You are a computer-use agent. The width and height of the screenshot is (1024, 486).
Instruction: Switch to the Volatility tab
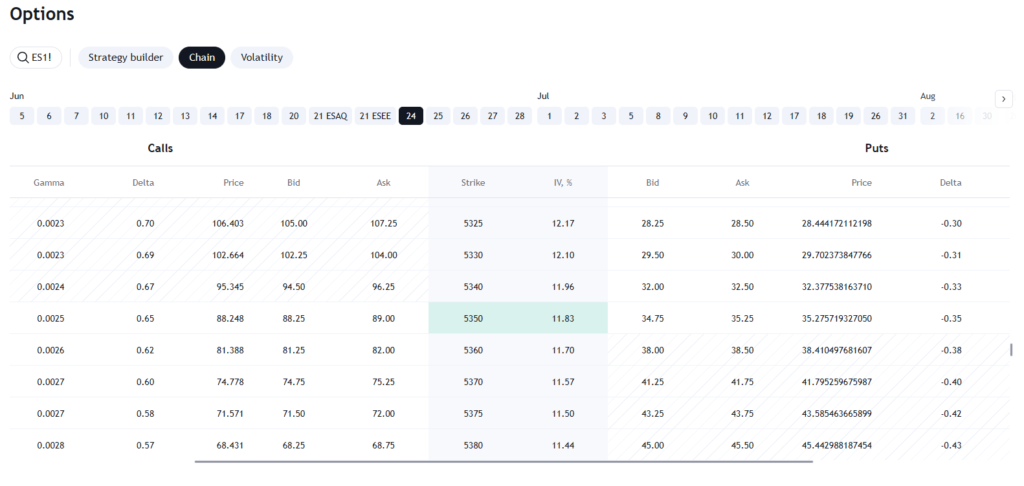pos(262,57)
